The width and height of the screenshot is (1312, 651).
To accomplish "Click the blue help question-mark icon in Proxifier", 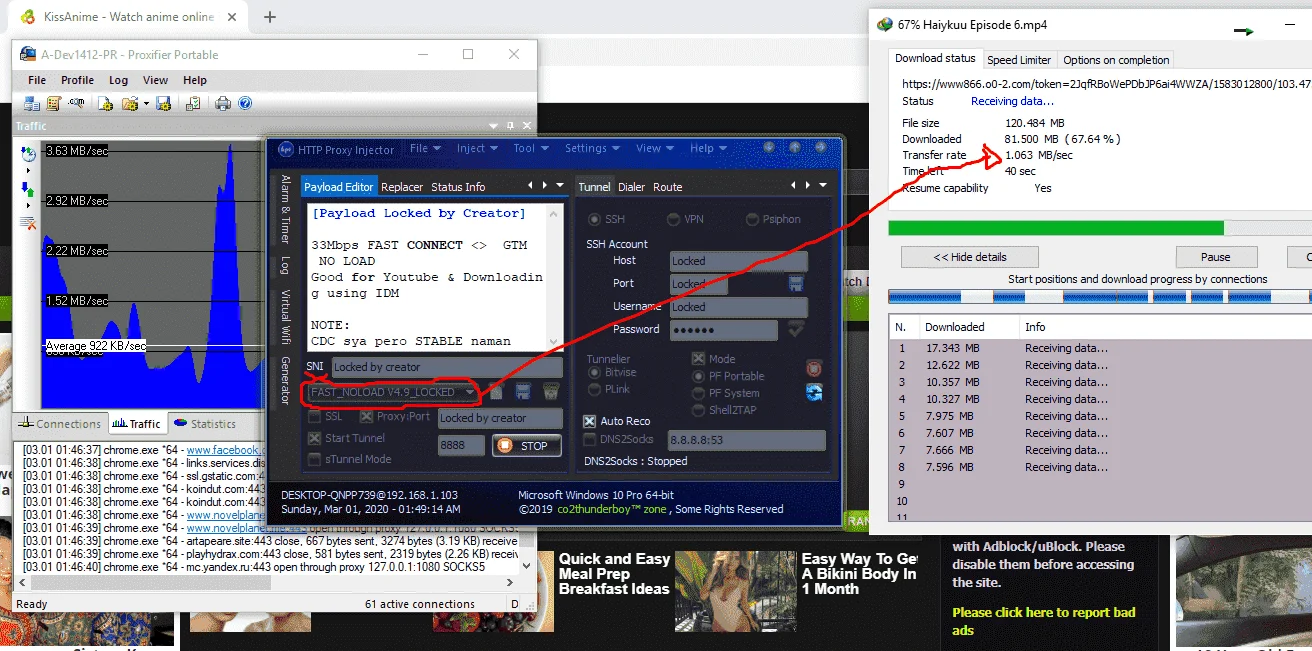I will click(245, 103).
